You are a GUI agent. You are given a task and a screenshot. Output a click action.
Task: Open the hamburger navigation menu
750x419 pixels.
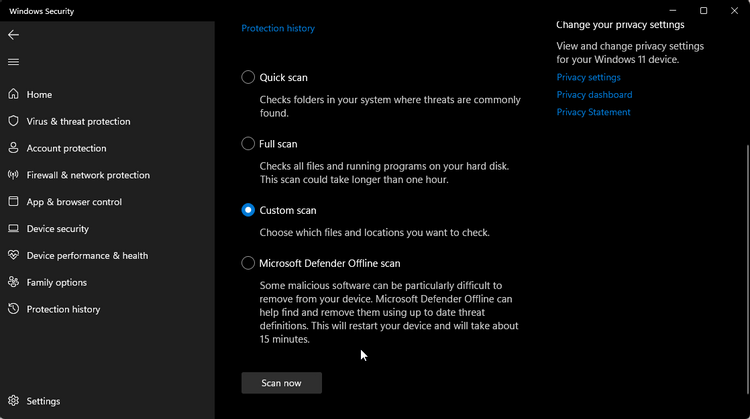click(13, 62)
